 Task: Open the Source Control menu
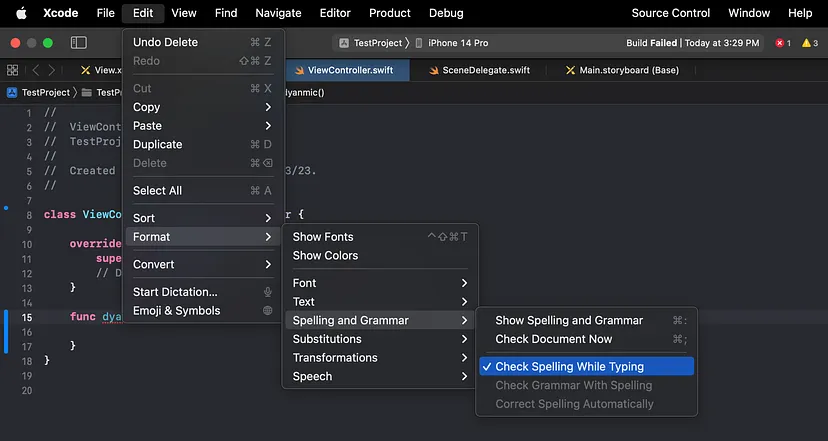coord(671,13)
